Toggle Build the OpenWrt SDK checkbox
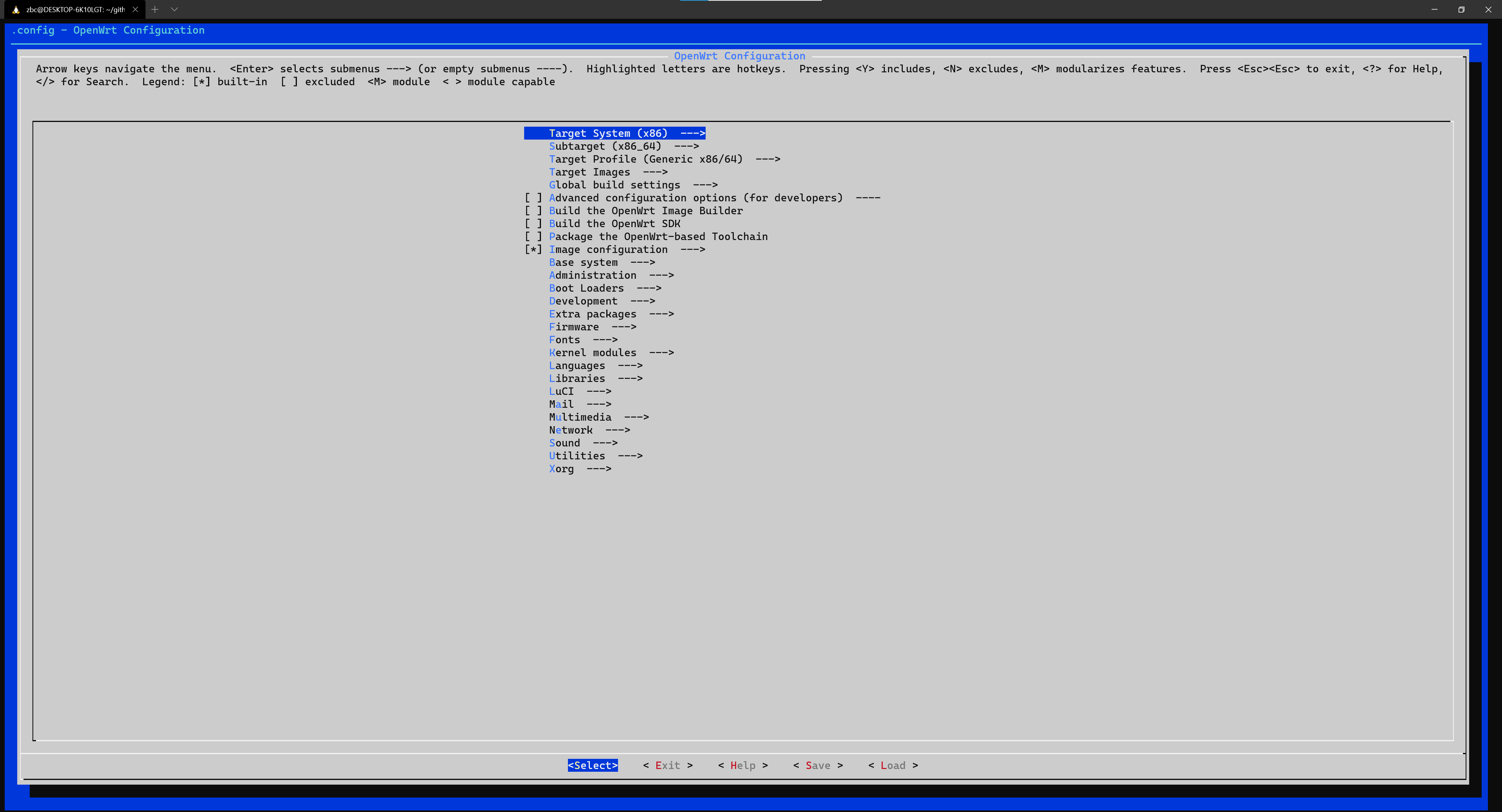This screenshot has height=812, width=1502. click(533, 224)
